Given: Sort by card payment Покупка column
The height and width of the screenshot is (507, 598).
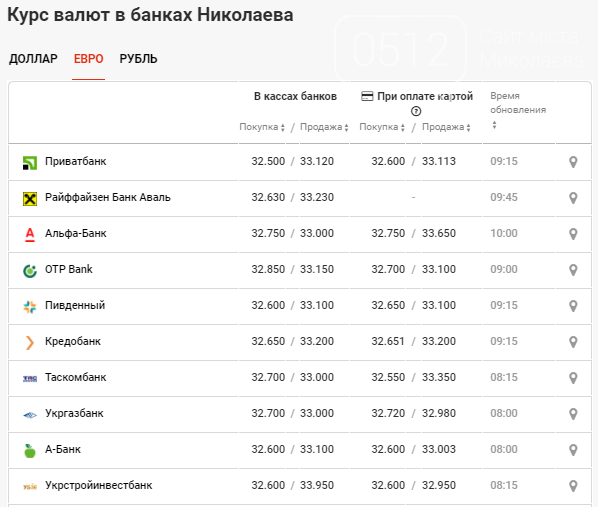Looking at the screenshot, I should pyautogui.click(x=382, y=127).
